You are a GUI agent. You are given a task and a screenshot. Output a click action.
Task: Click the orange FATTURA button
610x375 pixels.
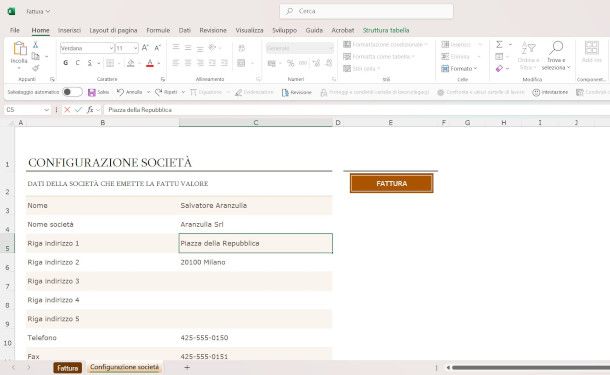391,183
